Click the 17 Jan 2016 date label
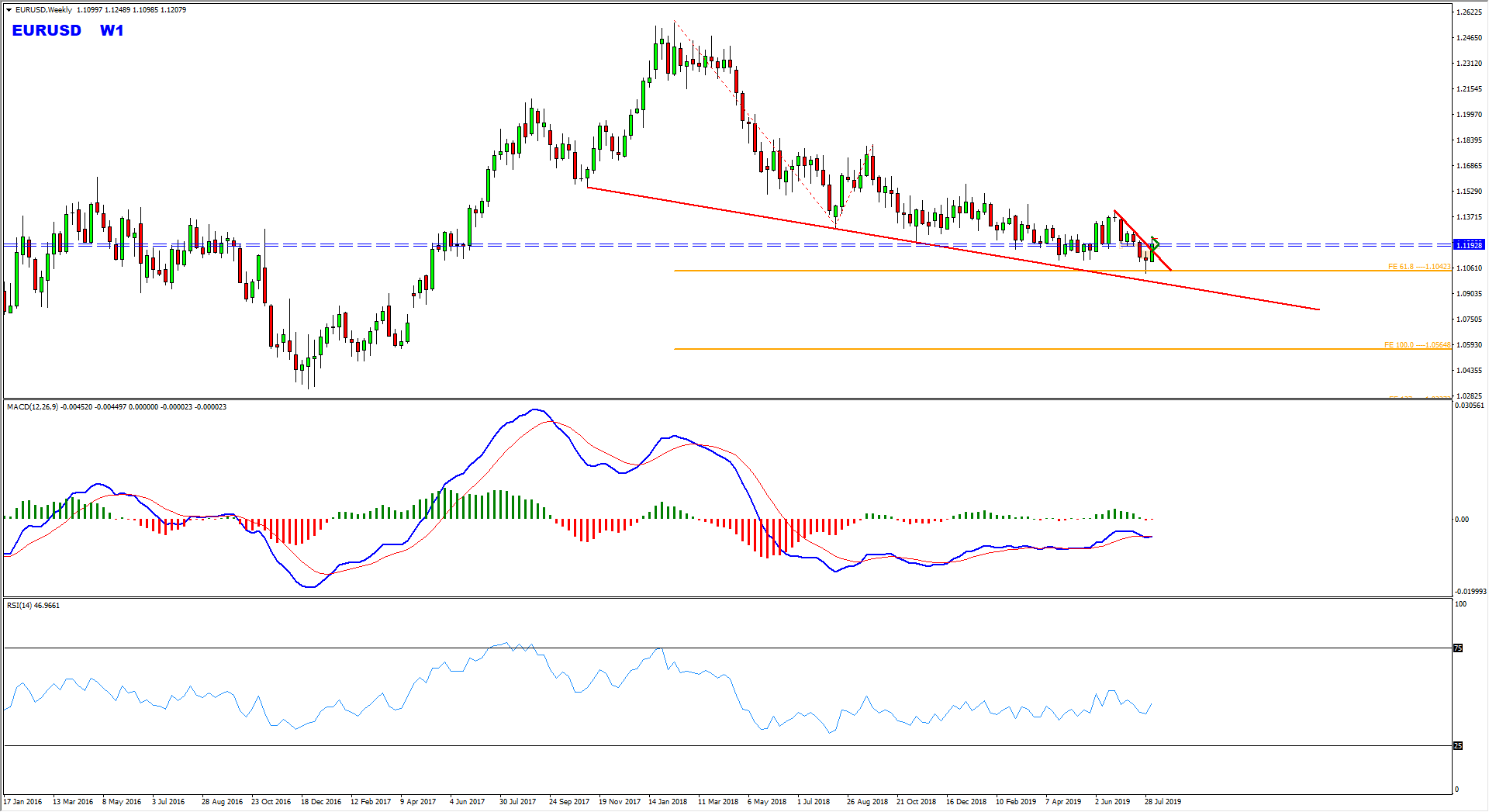This screenshot has height=812, width=1489. [x=23, y=801]
